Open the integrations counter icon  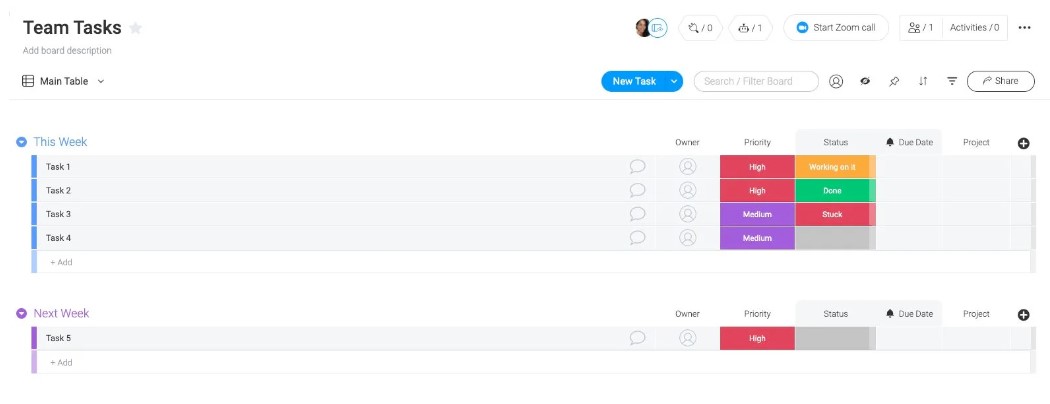pos(700,28)
